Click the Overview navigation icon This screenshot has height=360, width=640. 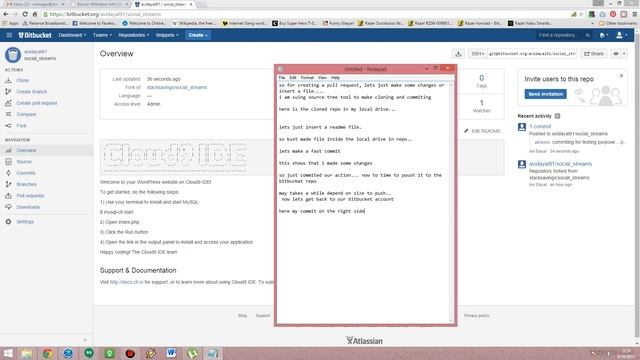(8, 150)
